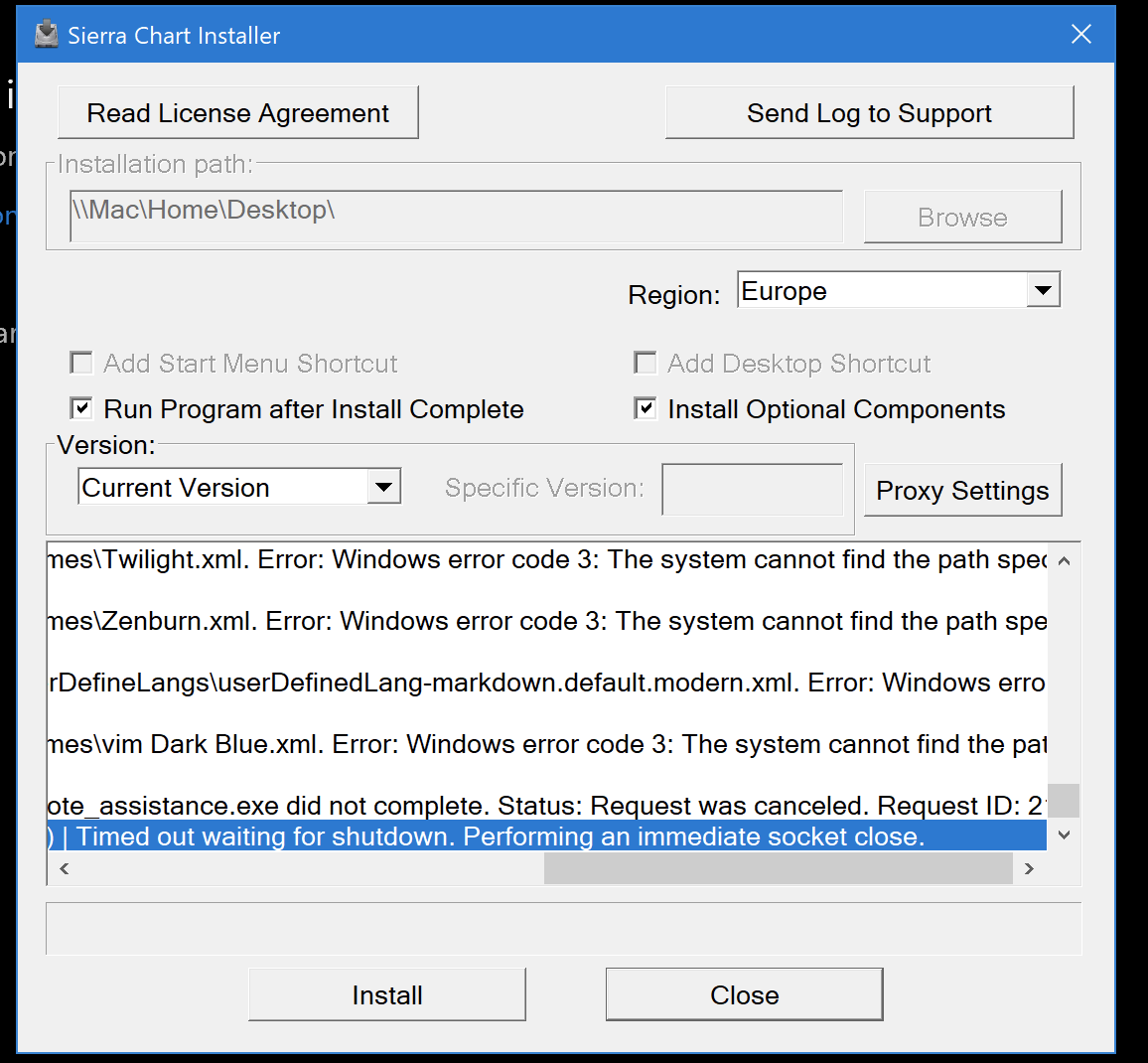The image size is (1148, 1063).
Task: Click the log scroll-up arrow
Action: [1065, 561]
